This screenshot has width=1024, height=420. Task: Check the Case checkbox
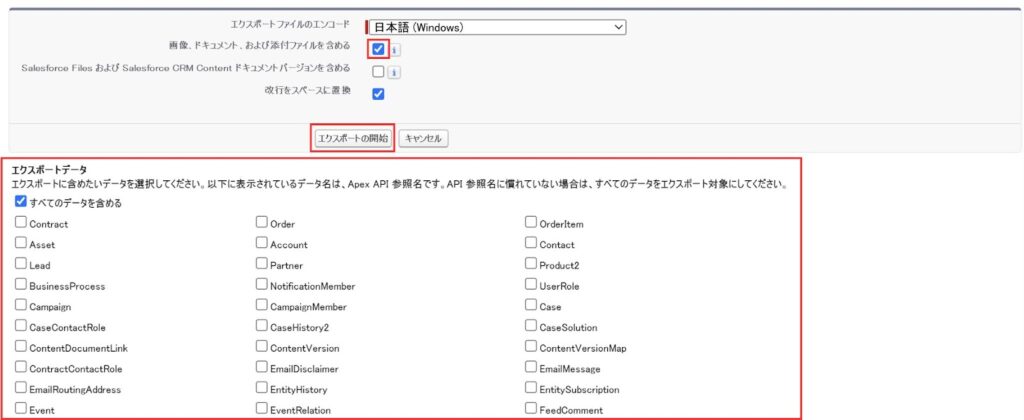(531, 306)
